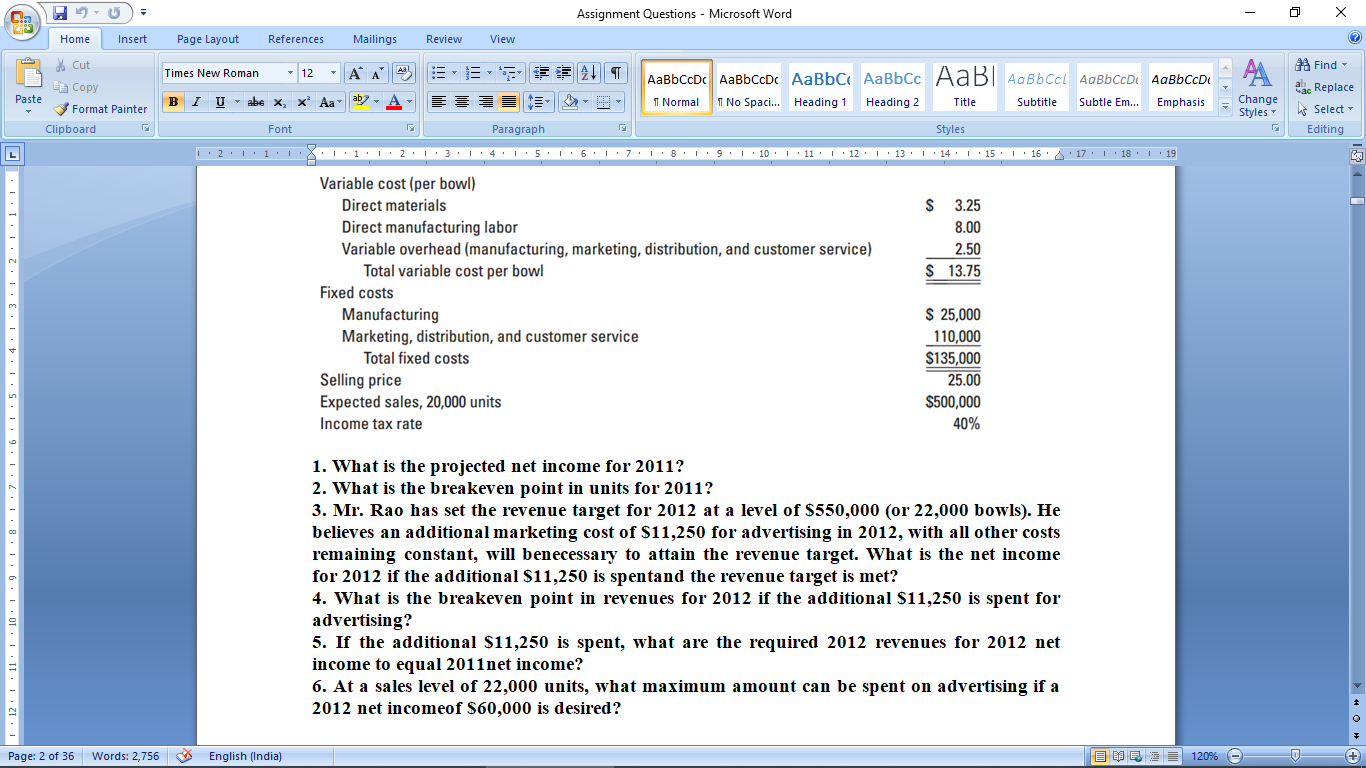1366x768 pixels.
Task: Select the Heading 1 style
Action: 820,87
